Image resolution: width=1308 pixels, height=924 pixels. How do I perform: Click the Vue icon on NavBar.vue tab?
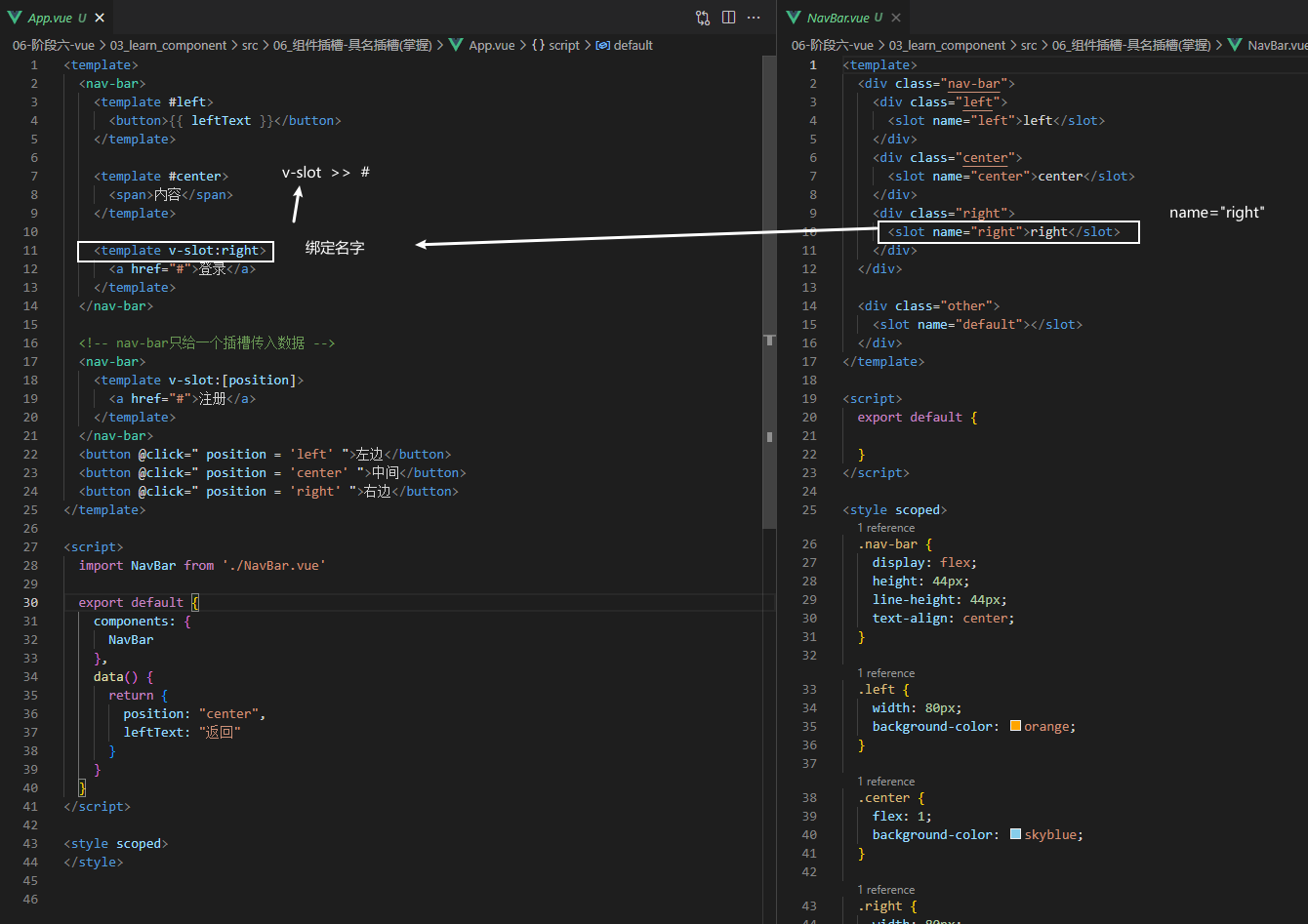click(793, 18)
